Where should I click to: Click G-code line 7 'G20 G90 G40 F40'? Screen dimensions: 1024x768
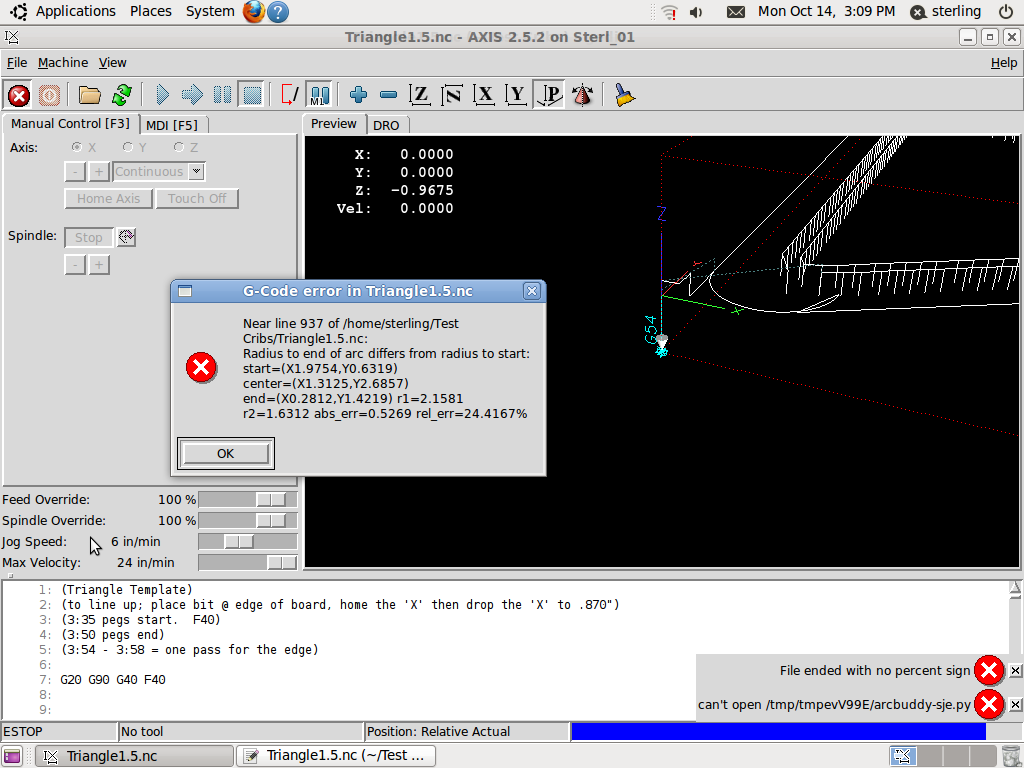click(113, 680)
